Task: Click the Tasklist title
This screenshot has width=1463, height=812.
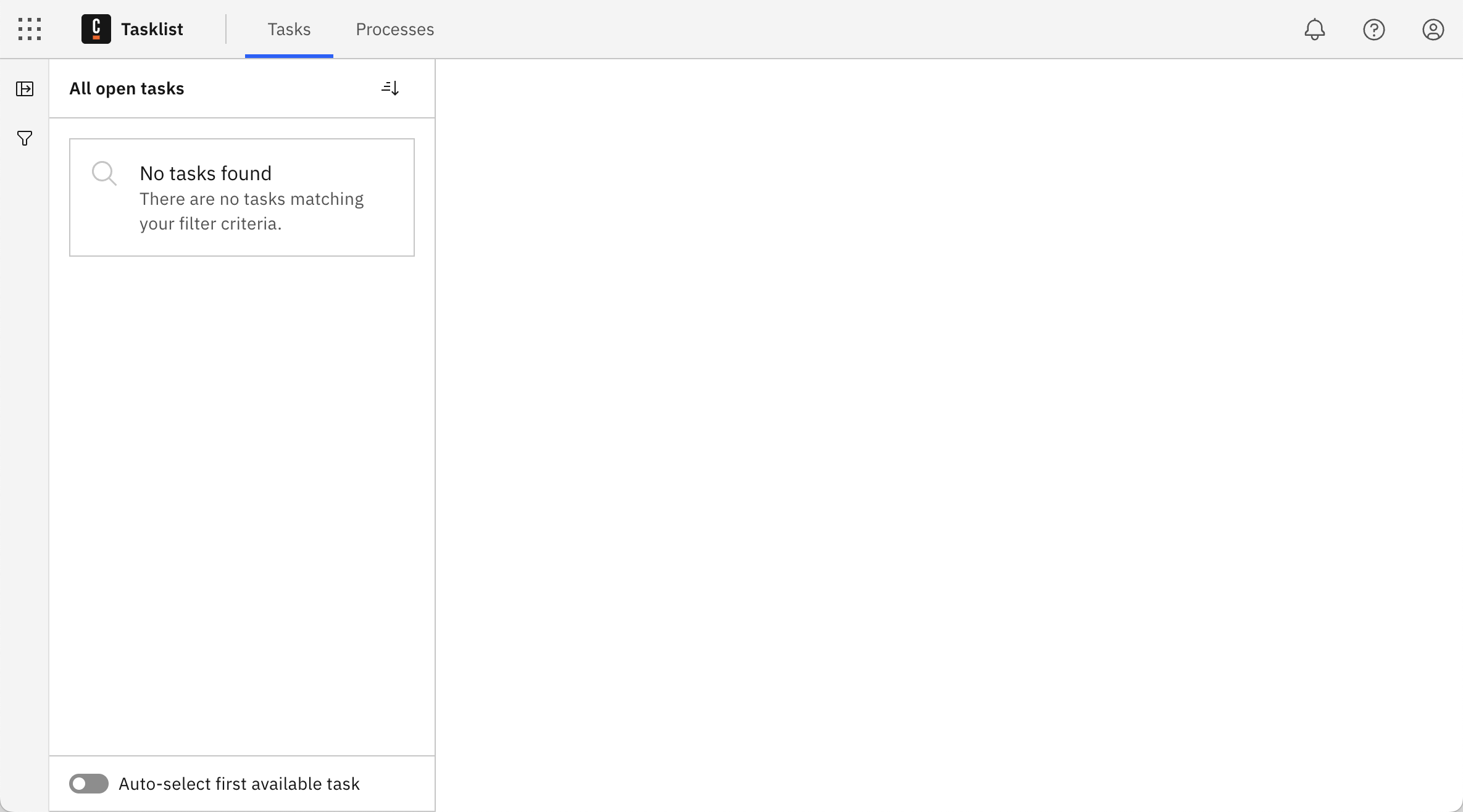Action: click(x=152, y=28)
